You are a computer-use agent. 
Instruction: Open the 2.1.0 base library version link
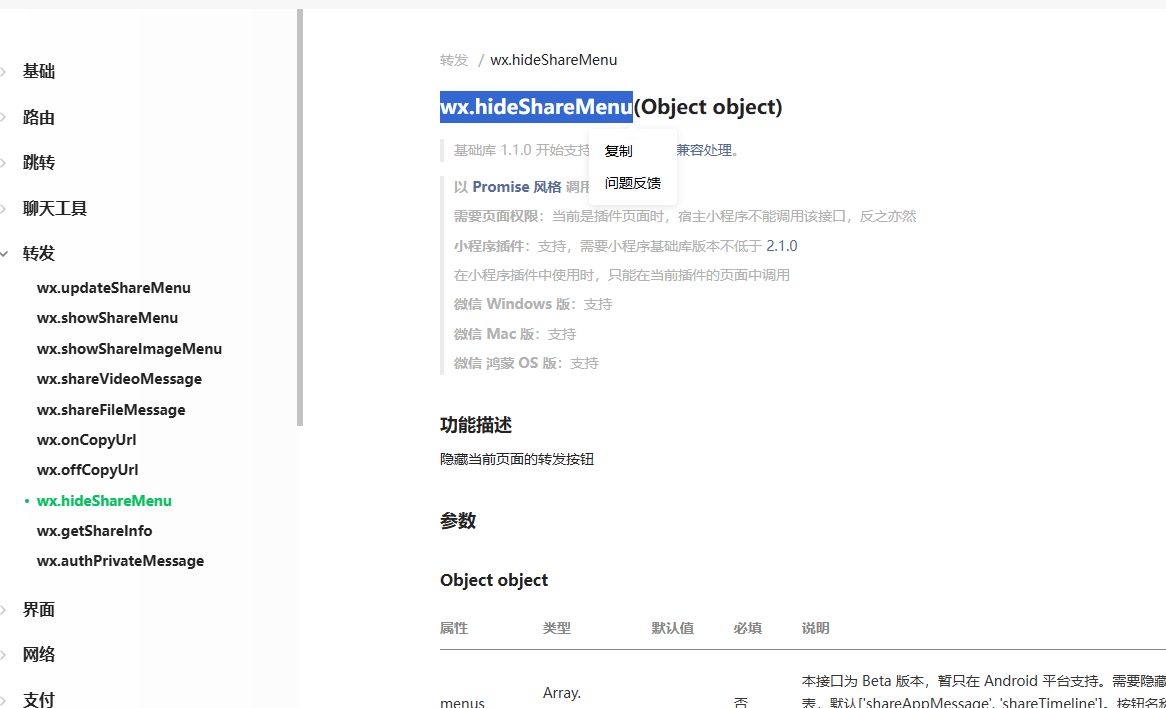(x=782, y=246)
